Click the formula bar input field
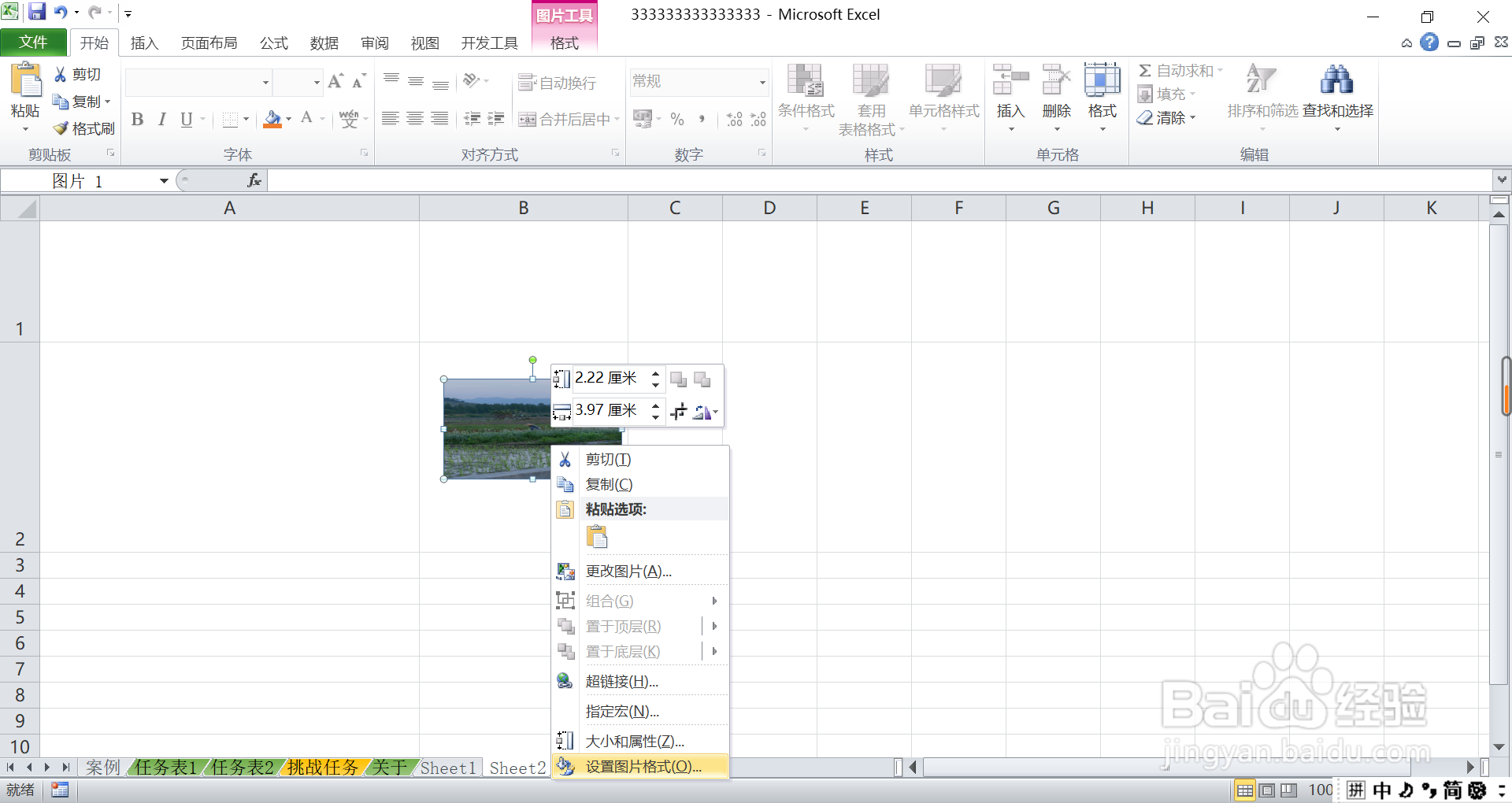 880,181
